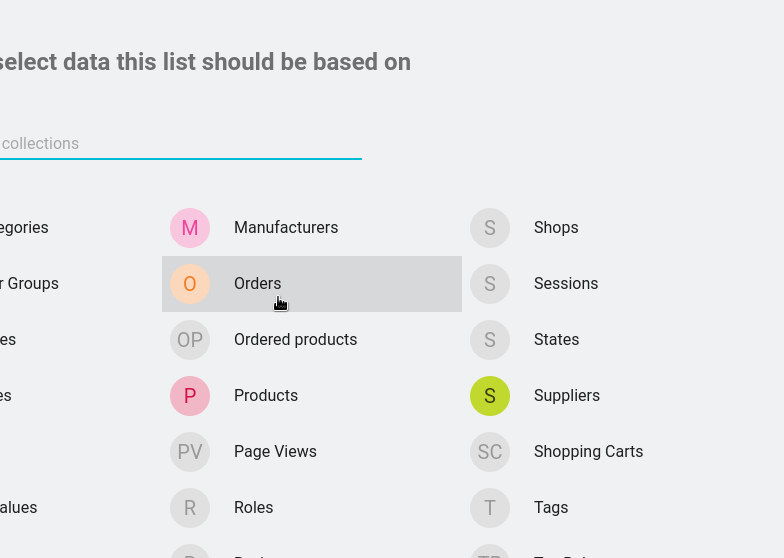
Task: Click the S avatar beside States
Action: click(490, 340)
